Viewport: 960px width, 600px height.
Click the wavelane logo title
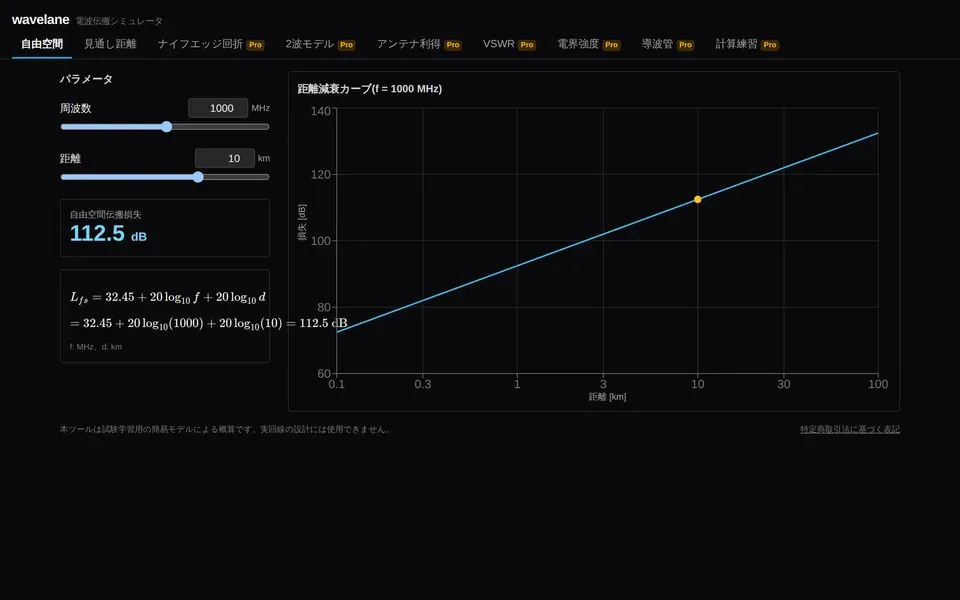click(x=40, y=20)
